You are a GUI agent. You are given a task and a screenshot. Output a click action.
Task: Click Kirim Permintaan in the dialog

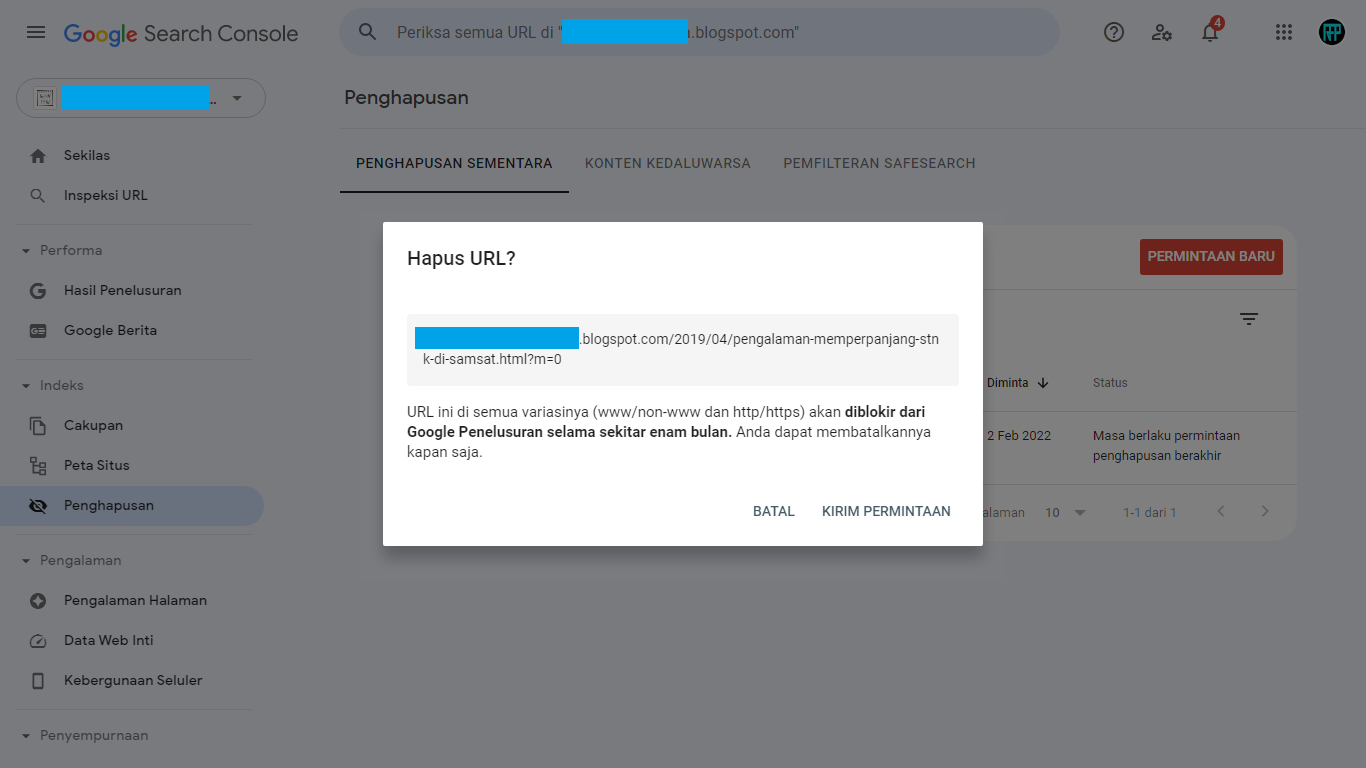pyautogui.click(x=886, y=511)
